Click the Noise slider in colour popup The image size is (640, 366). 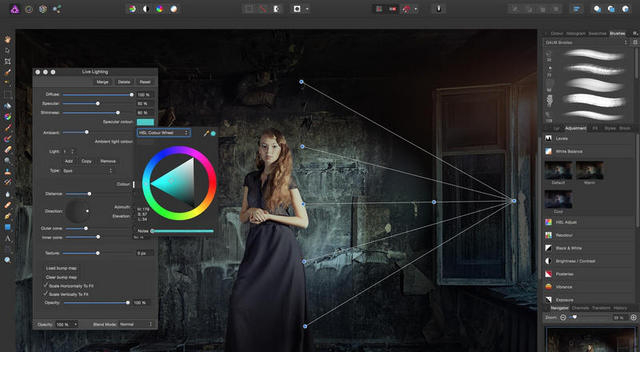(182, 231)
